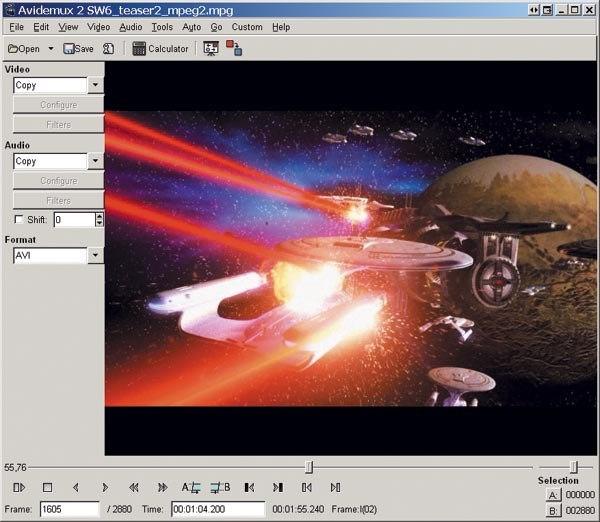Click the video preview frame
Image resolution: width=600 pixels, height=522 pixels.
(351, 259)
